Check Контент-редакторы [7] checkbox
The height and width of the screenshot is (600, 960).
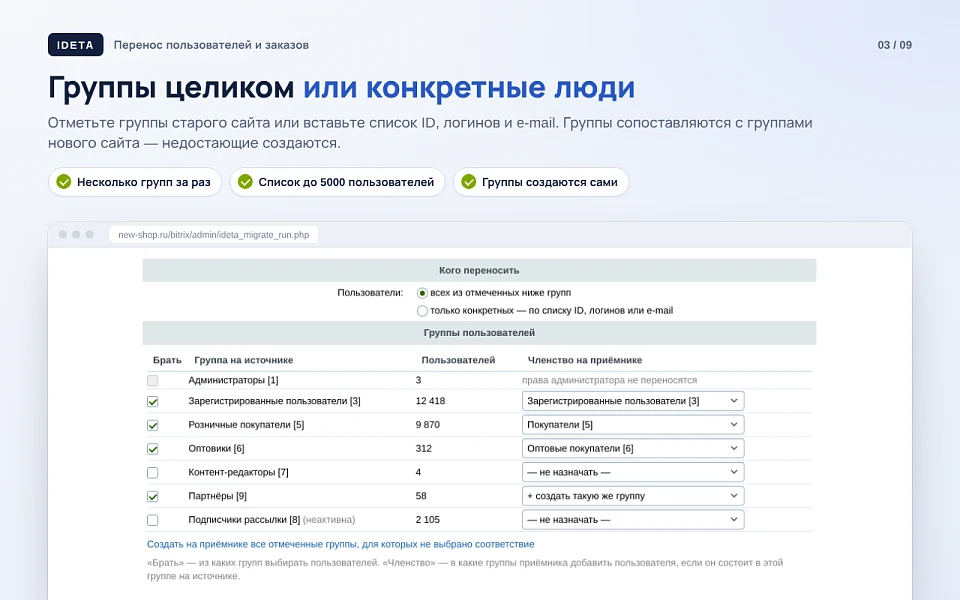point(152,473)
